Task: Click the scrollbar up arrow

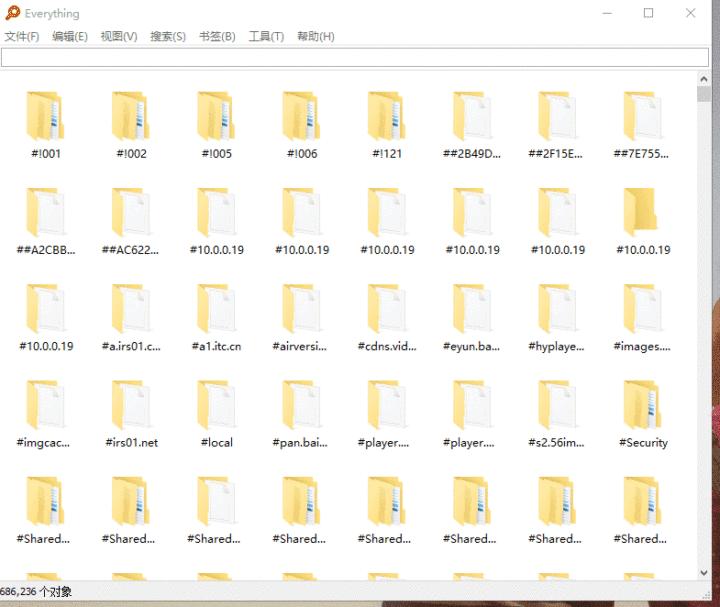Action: click(x=703, y=79)
